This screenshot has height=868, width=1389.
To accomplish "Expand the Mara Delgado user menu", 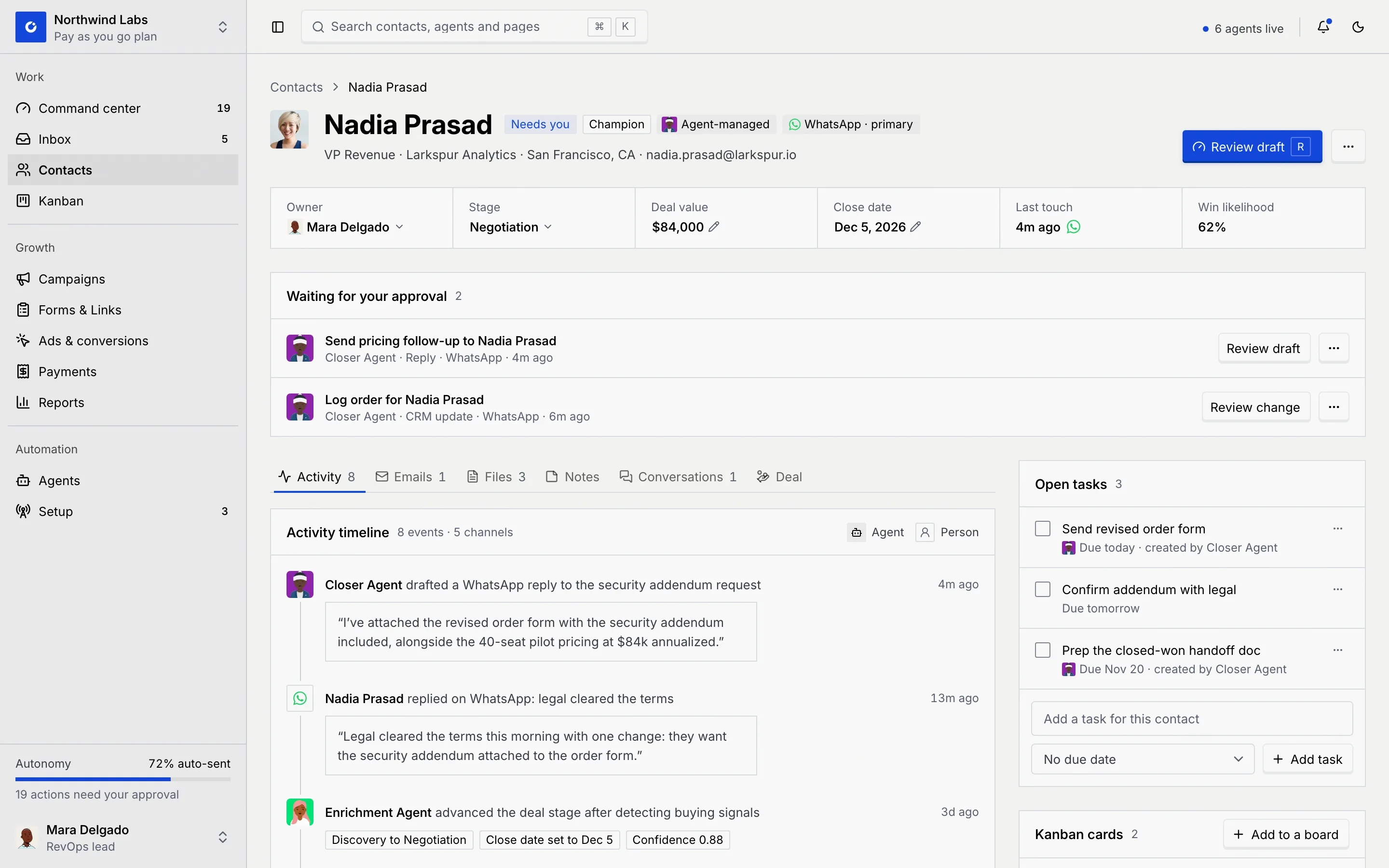I will (223, 838).
